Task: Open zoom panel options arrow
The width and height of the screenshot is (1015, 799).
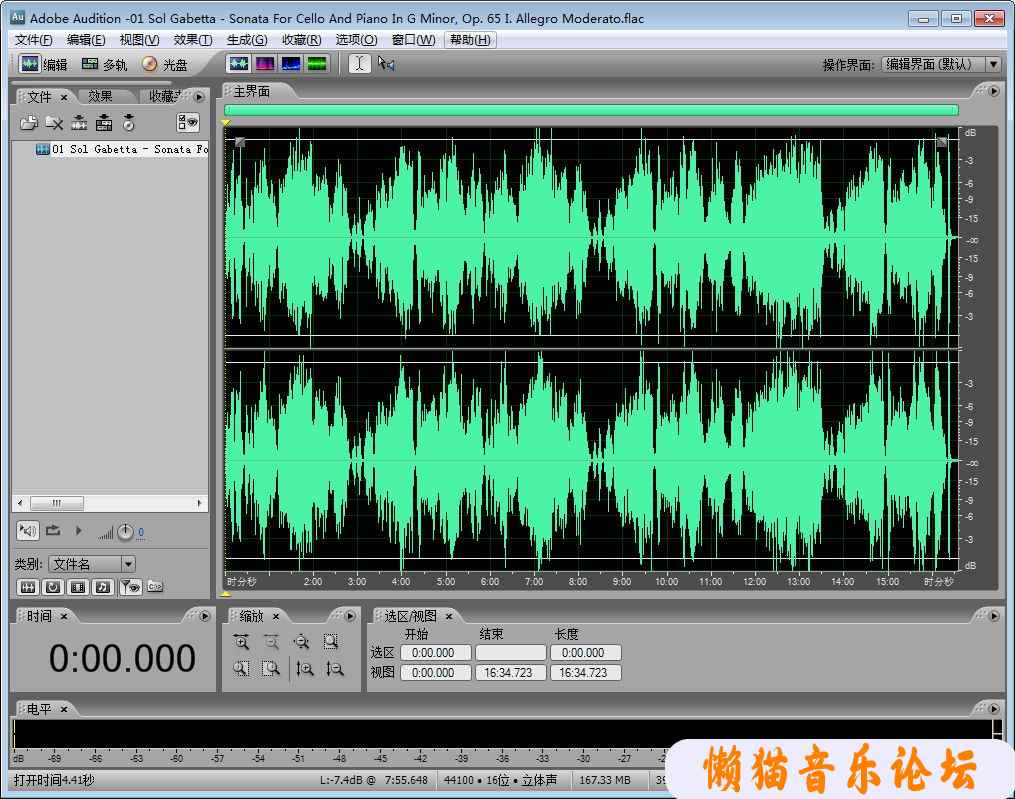Action: point(350,616)
